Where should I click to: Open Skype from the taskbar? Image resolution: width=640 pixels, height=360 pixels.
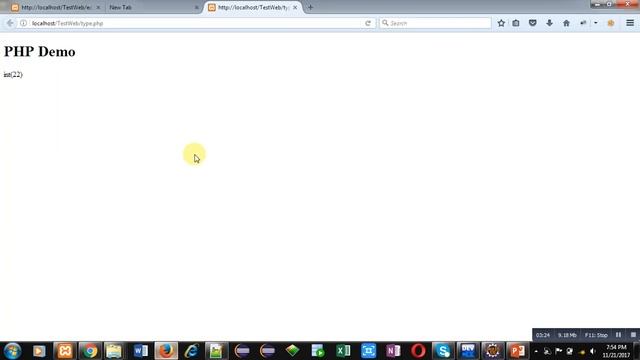[x=443, y=351]
